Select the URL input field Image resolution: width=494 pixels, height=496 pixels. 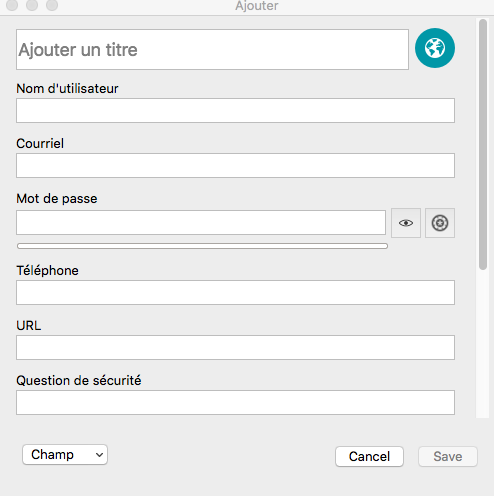235,347
